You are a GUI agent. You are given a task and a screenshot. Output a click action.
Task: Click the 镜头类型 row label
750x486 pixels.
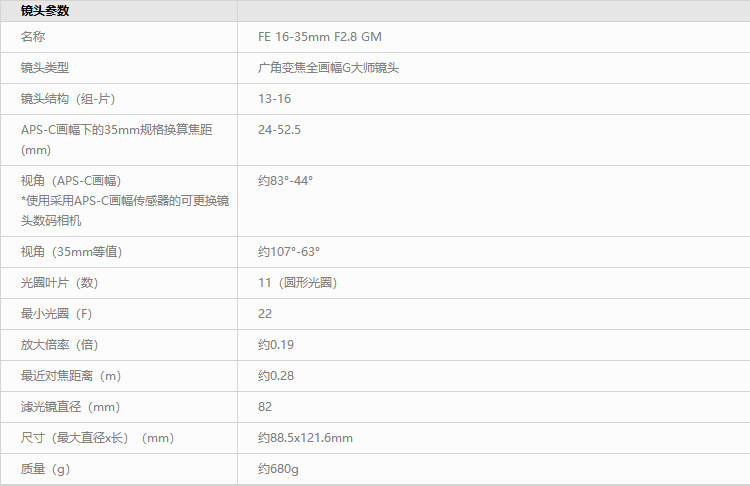tap(45, 68)
